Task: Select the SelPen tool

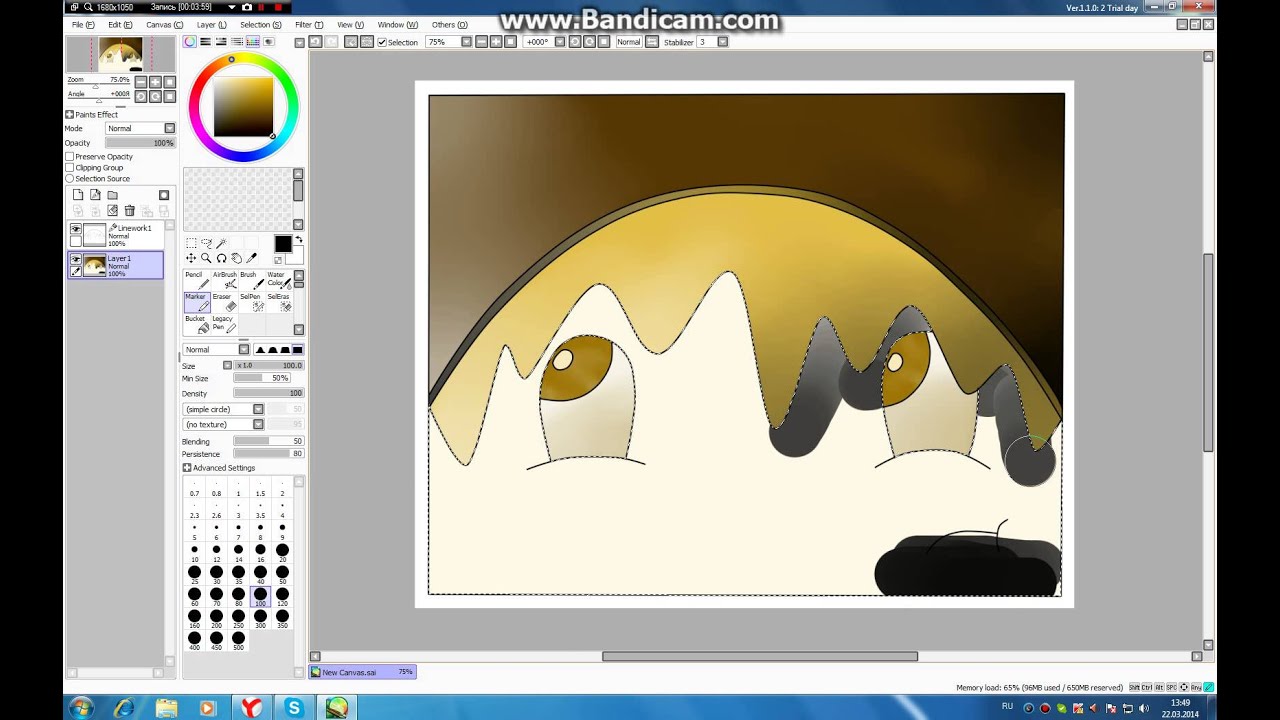Action: pyautogui.click(x=250, y=302)
